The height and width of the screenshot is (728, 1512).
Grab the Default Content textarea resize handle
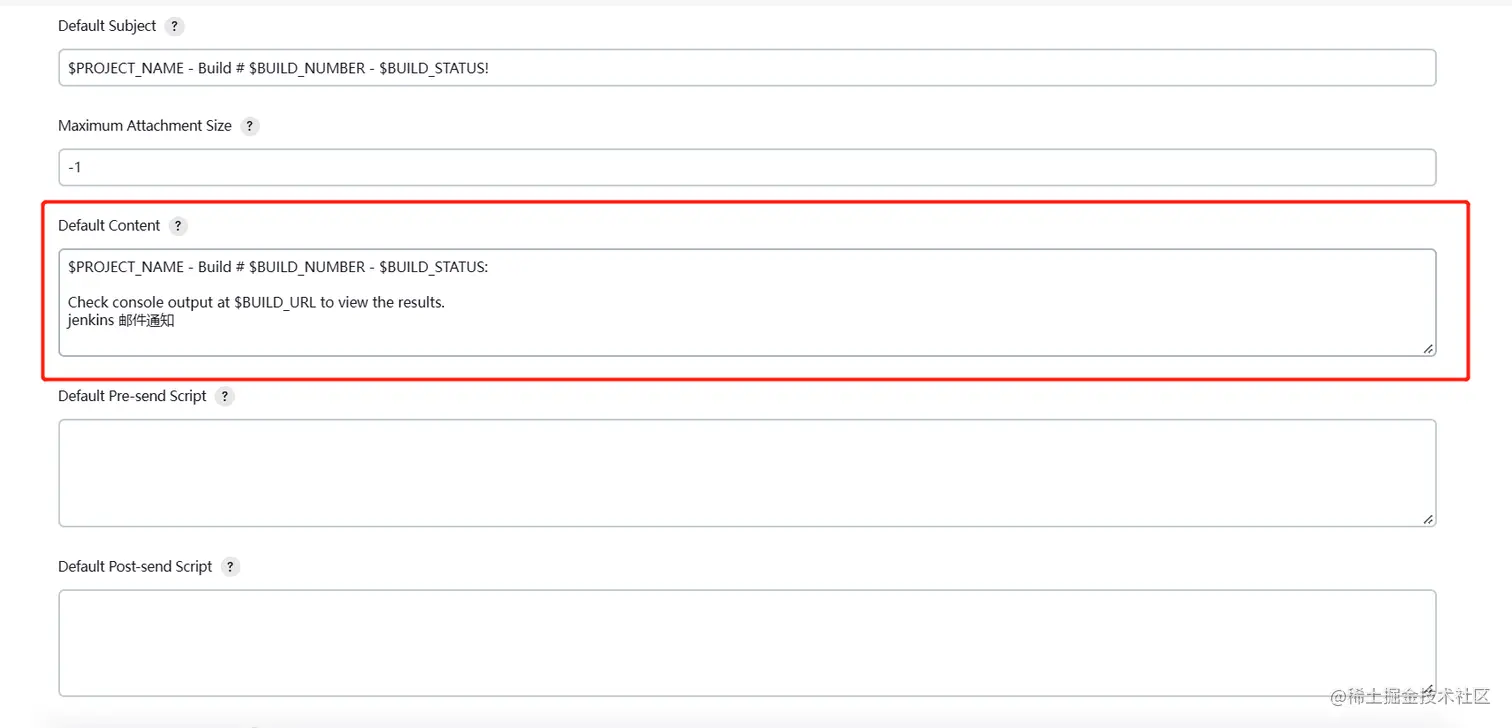1428,348
